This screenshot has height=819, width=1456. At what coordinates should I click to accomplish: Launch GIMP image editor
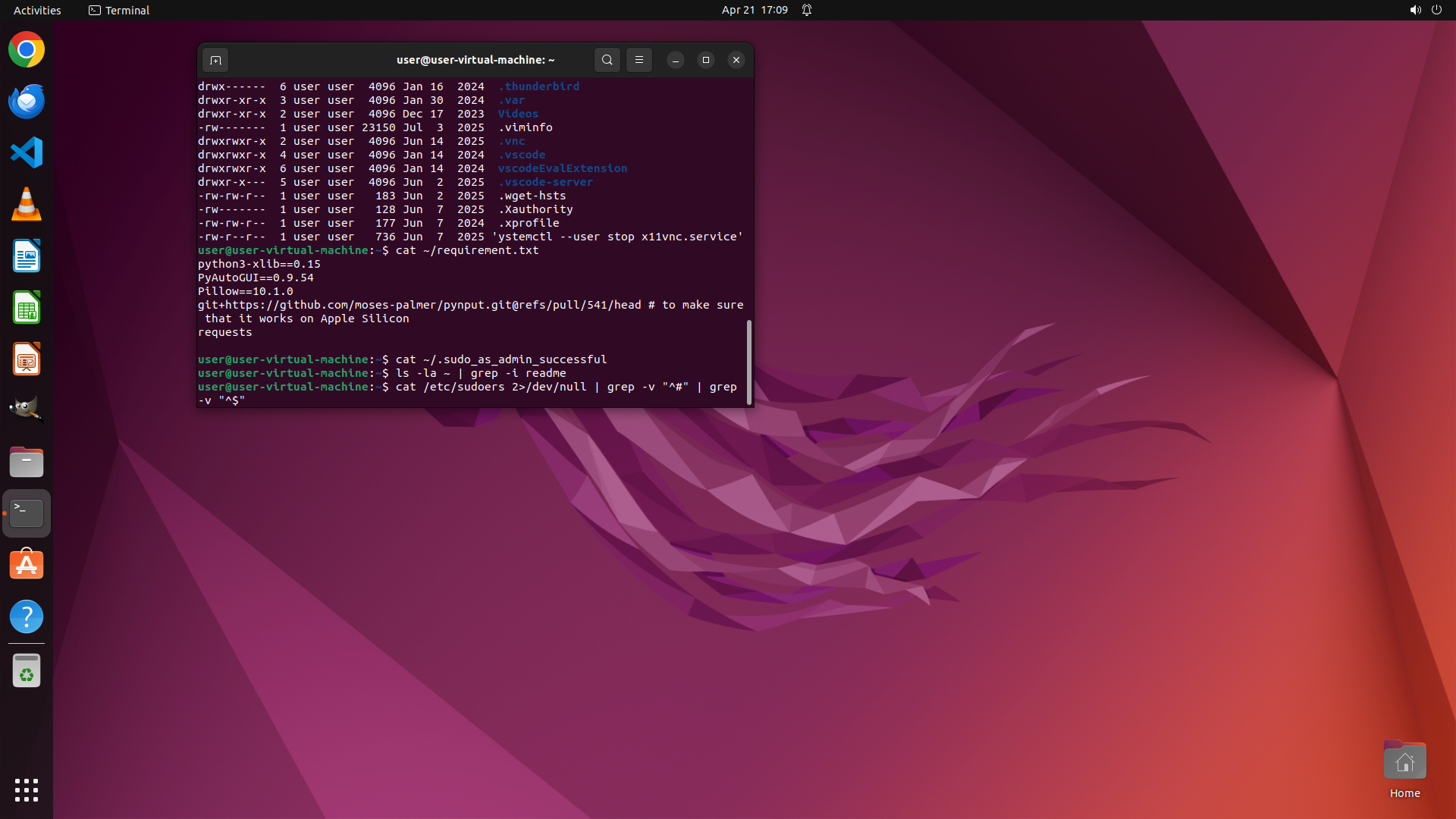[27, 410]
